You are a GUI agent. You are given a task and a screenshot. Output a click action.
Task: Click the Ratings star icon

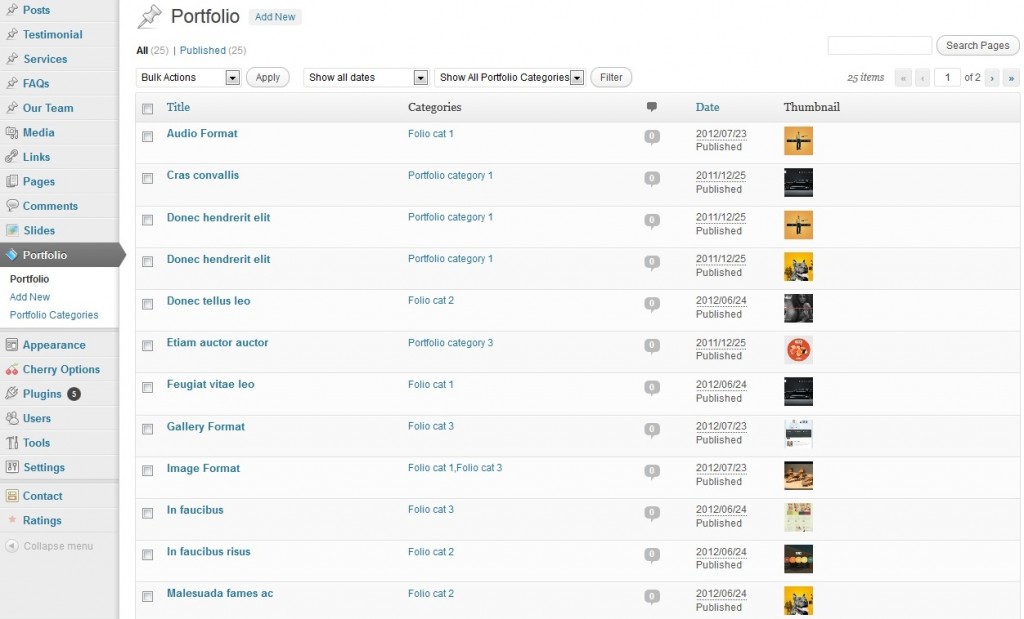pos(12,520)
